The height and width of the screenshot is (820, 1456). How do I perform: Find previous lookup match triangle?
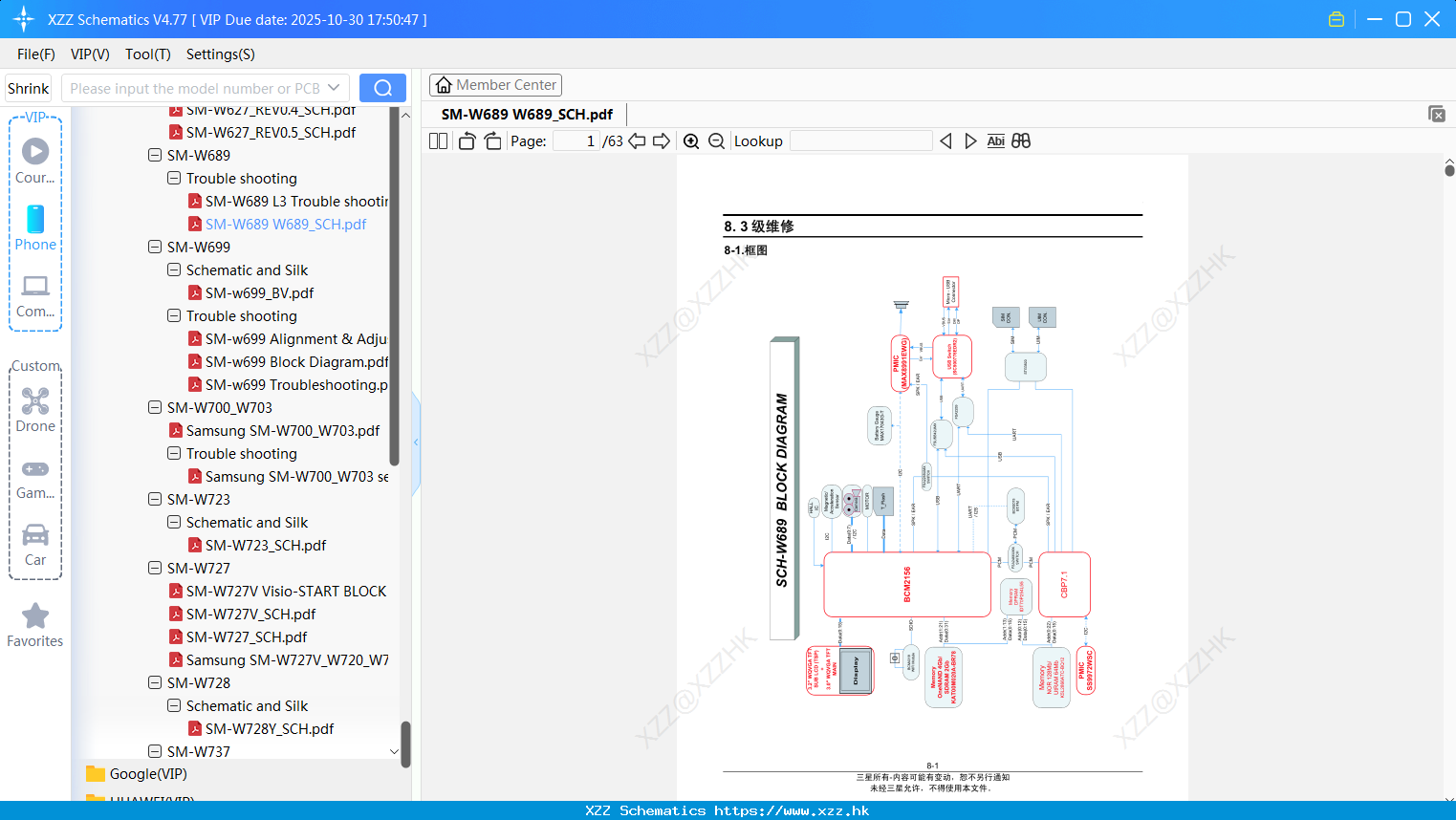[x=945, y=141]
